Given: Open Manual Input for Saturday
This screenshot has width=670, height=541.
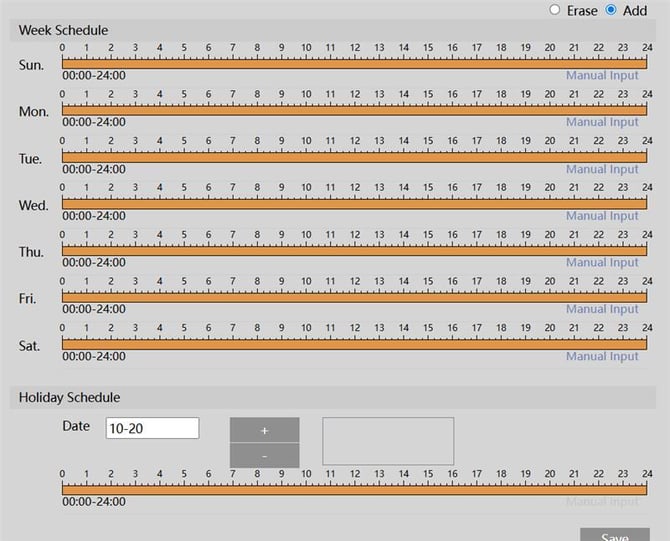Looking at the screenshot, I should coord(602,356).
